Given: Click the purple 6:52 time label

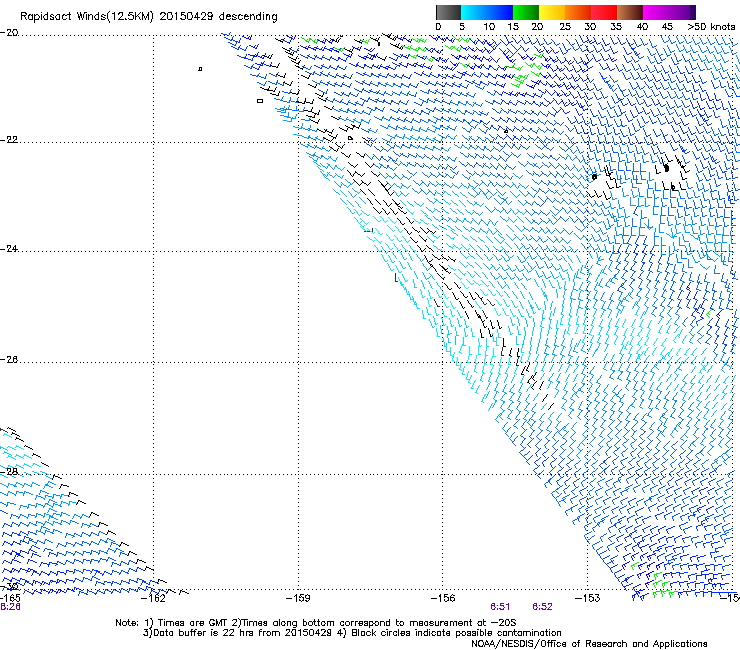Looking at the screenshot, I should [x=542, y=607].
